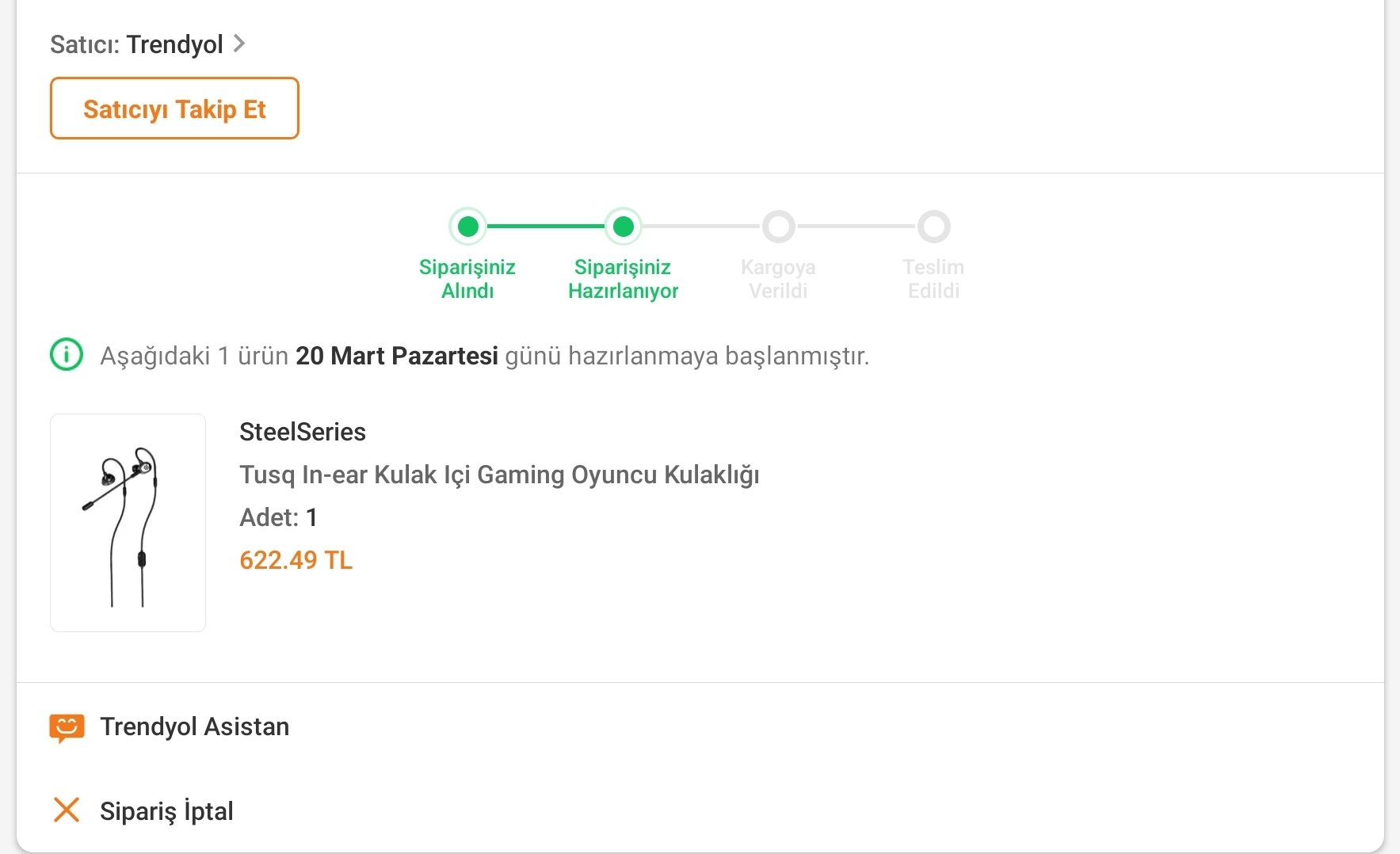The height and width of the screenshot is (854, 1400).
Task: Click the SteelSeries brand name
Action: tap(303, 432)
